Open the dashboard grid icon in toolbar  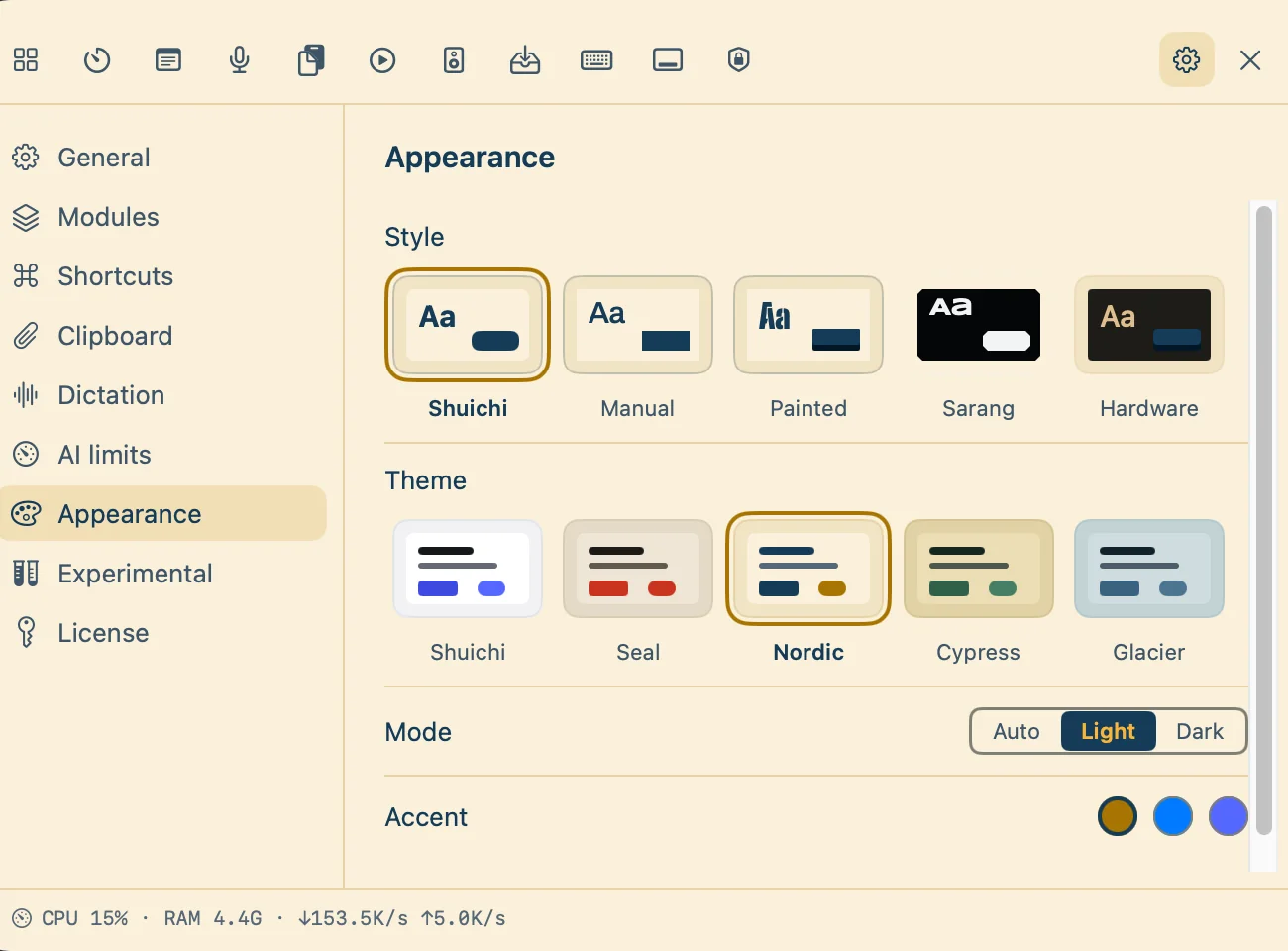click(x=26, y=60)
